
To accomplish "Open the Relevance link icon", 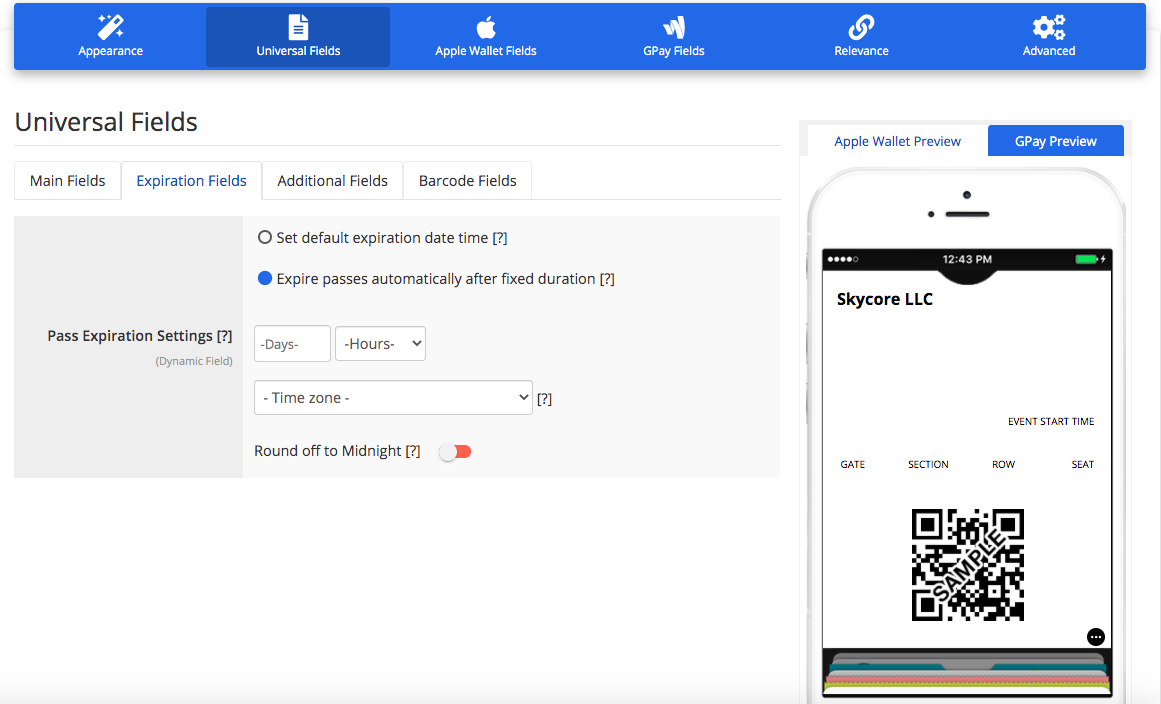I will pyautogui.click(x=861, y=27).
